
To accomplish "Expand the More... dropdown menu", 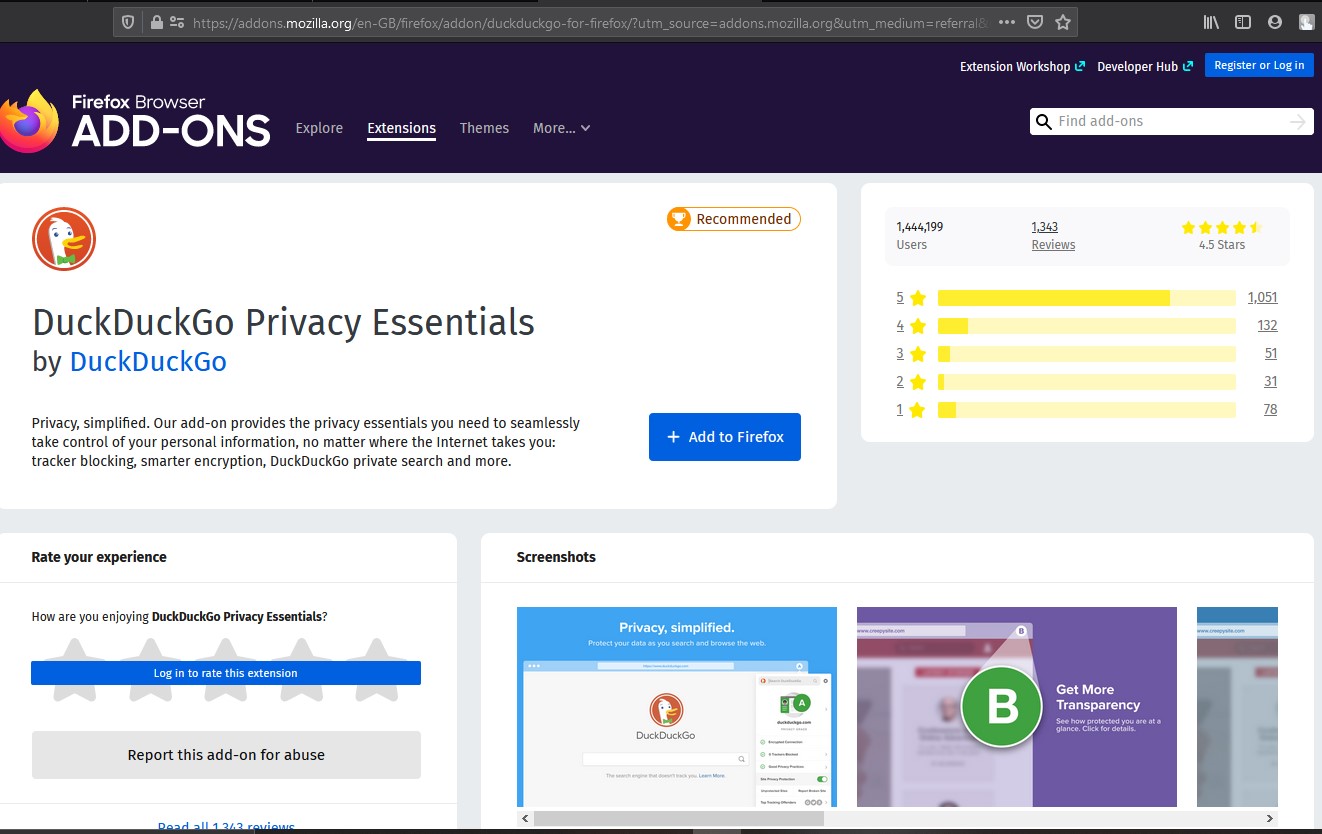I will click(x=561, y=128).
